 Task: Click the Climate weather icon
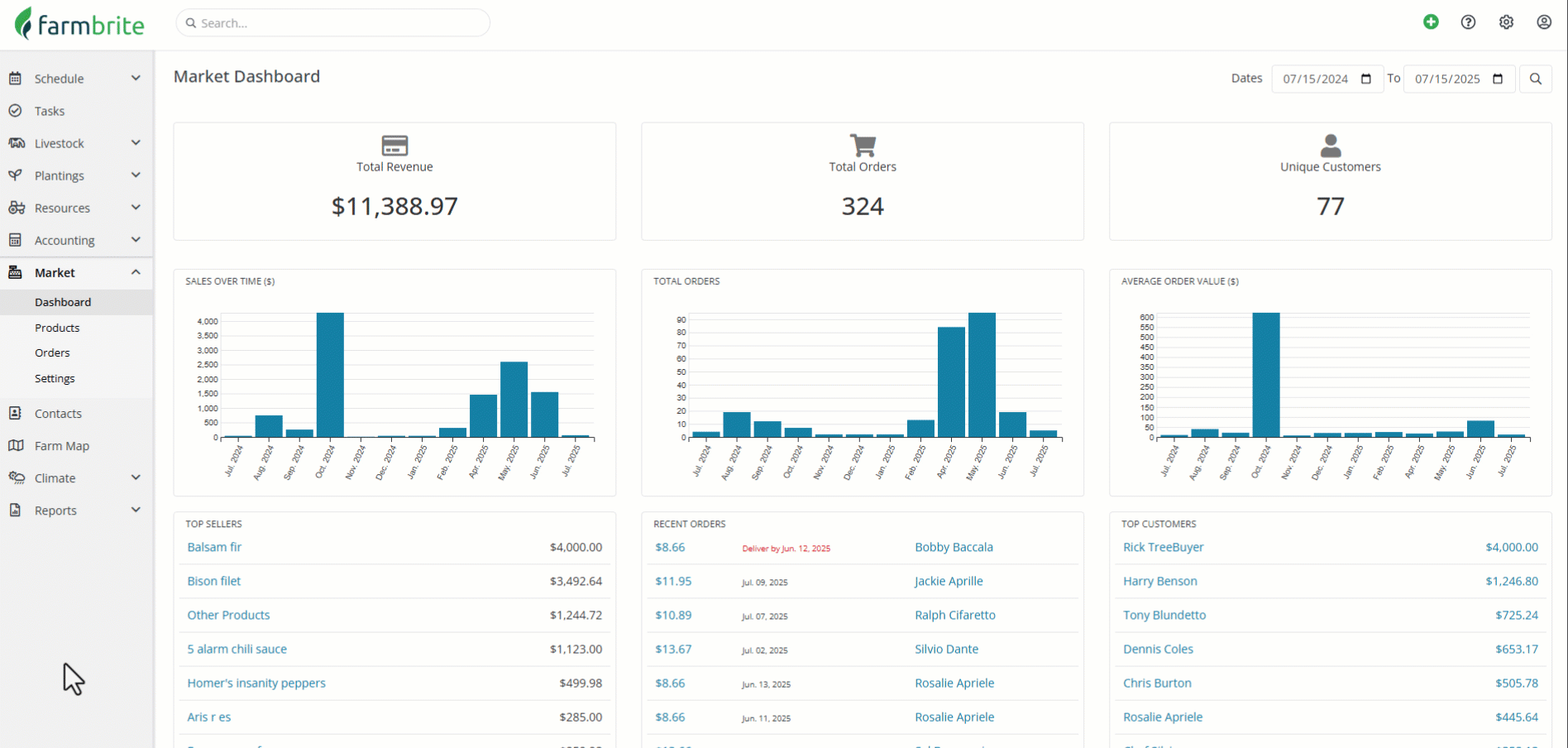pyautogui.click(x=16, y=477)
